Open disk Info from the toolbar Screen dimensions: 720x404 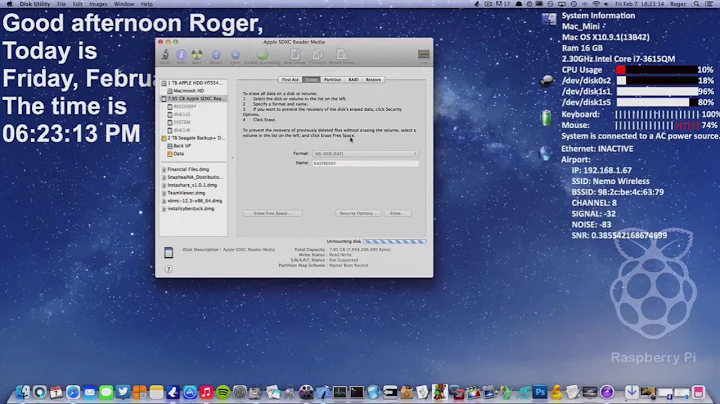pos(181,55)
